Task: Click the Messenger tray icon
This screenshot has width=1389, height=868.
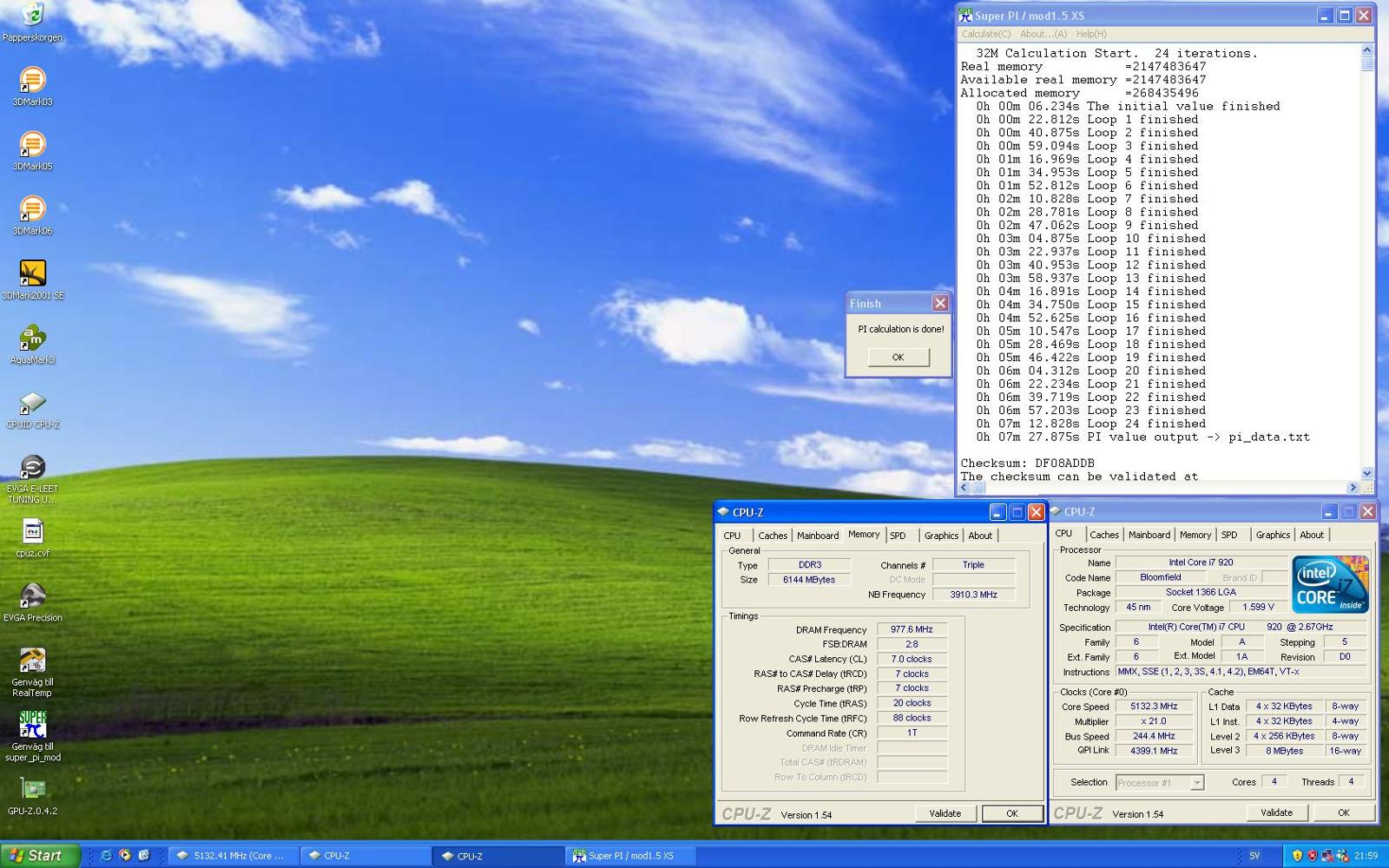Action: point(1342,856)
